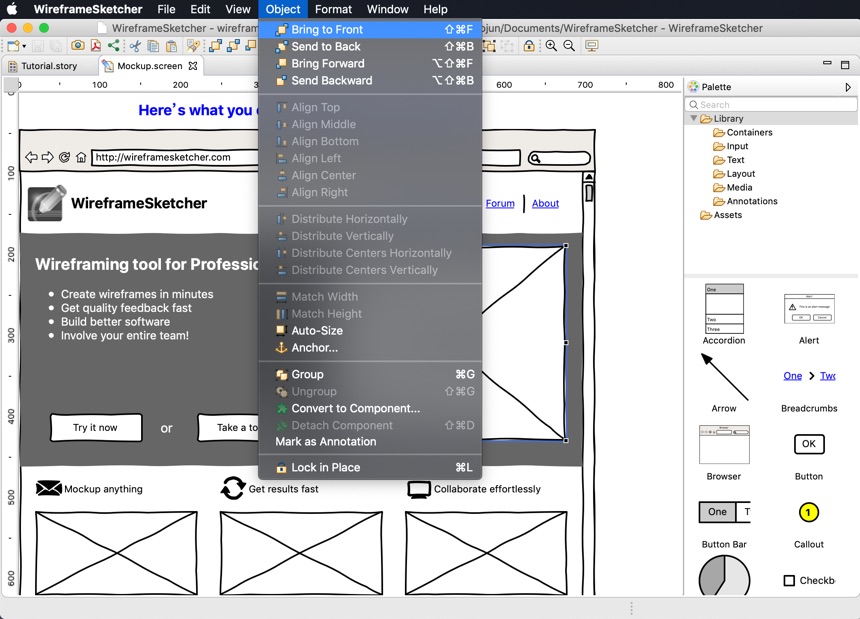Open the WireframeSketcher app menu
This screenshot has width=860, height=619.
[88, 9]
